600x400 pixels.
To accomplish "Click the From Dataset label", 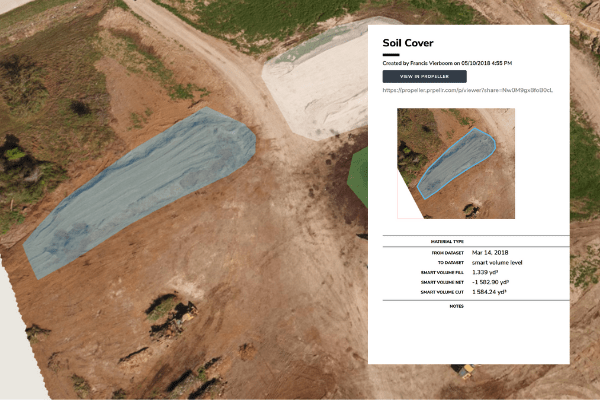I will coord(447,253).
